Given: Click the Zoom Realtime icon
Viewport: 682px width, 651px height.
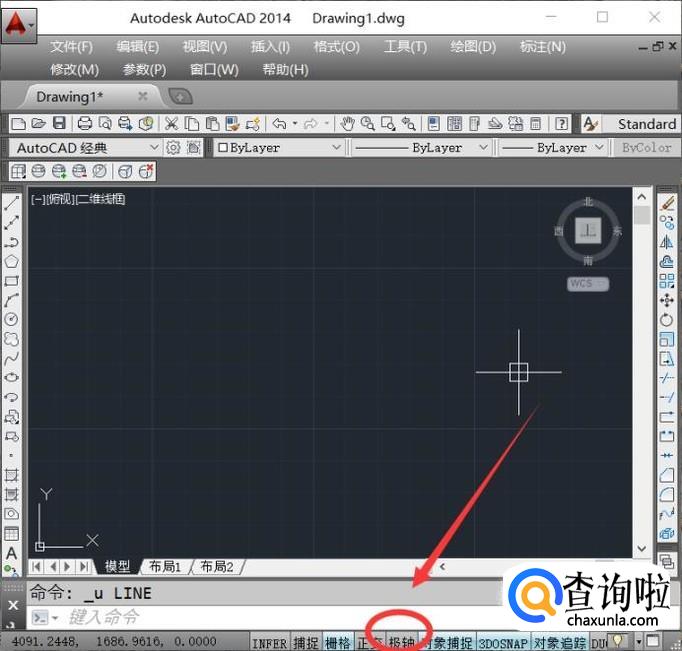Looking at the screenshot, I should 368,124.
